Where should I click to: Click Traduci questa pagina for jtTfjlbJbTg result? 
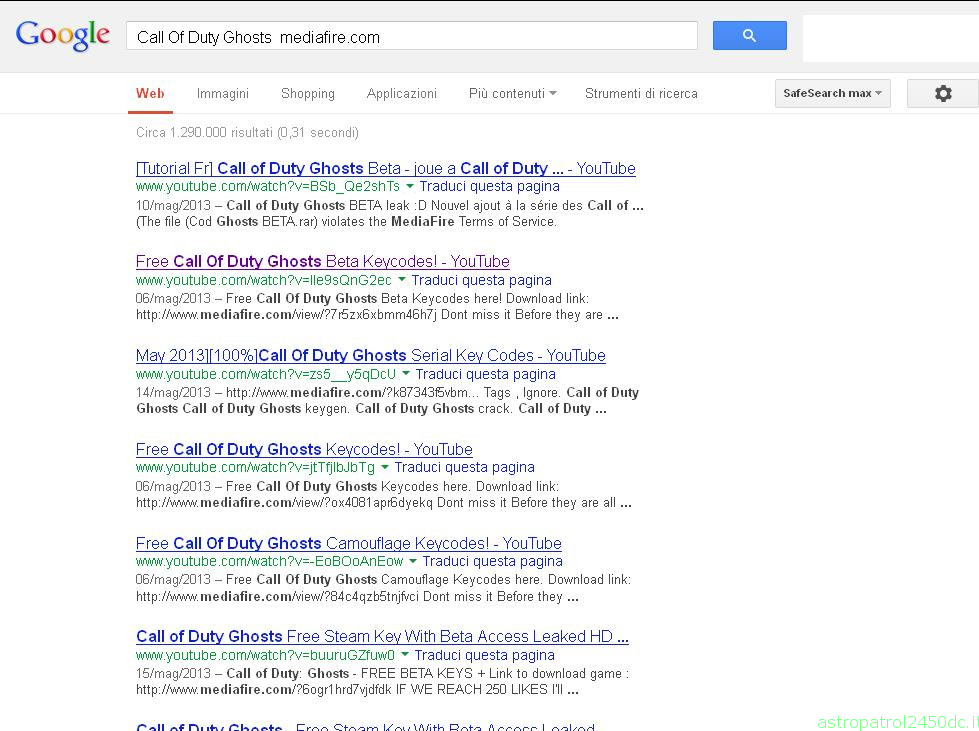coord(465,468)
